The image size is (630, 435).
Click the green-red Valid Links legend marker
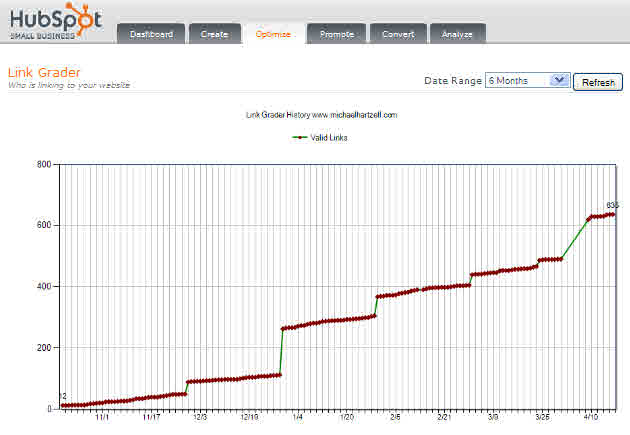click(300, 137)
